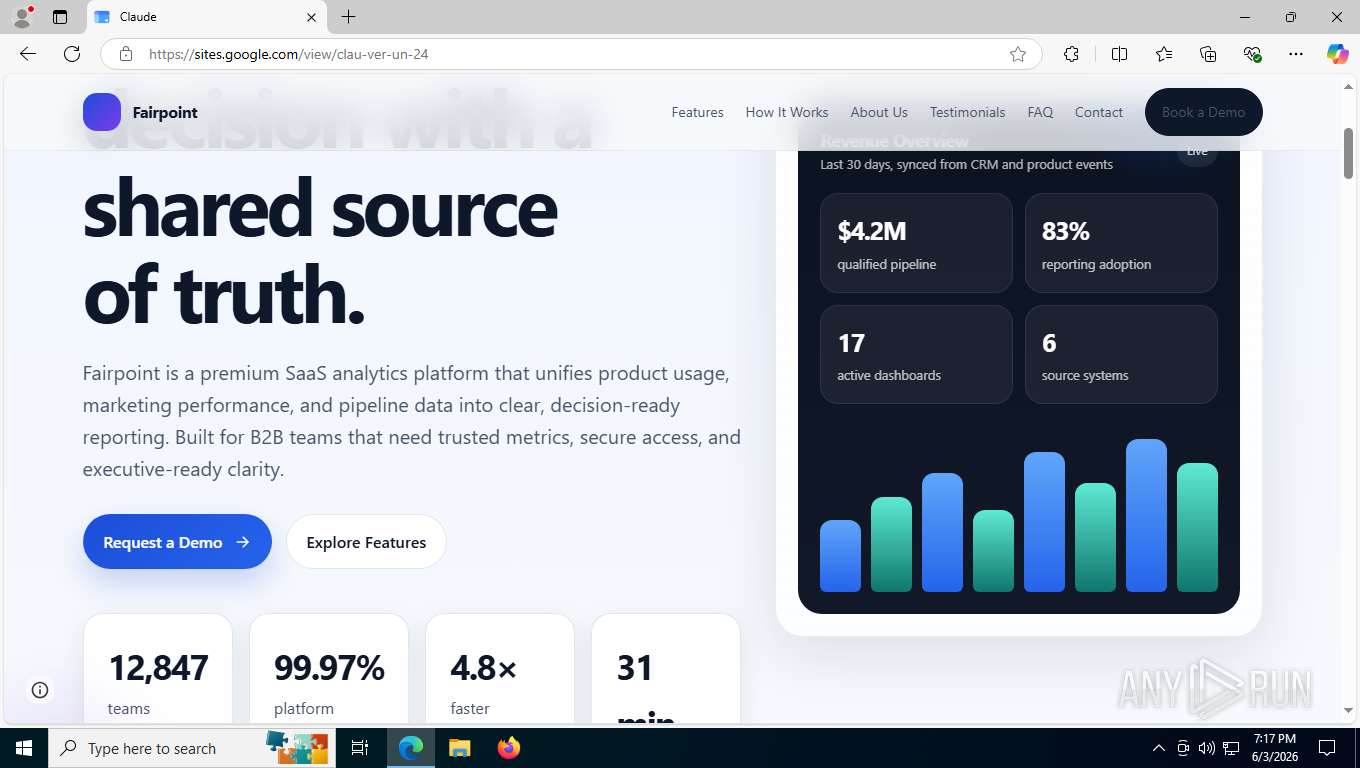Launch Firefox from the taskbar
This screenshot has width=1360, height=768.
coord(509,748)
